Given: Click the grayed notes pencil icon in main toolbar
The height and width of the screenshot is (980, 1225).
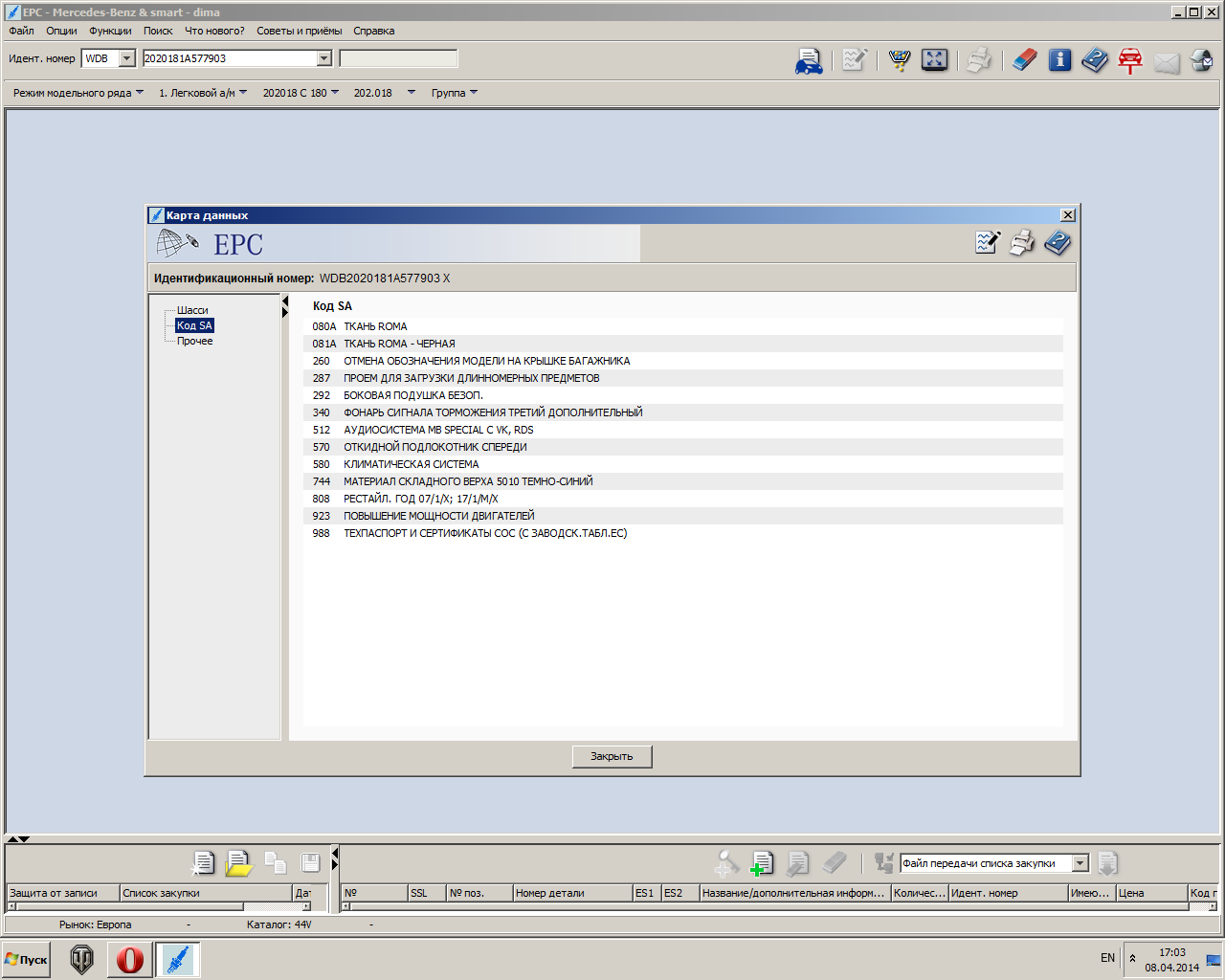Looking at the screenshot, I should click(854, 60).
